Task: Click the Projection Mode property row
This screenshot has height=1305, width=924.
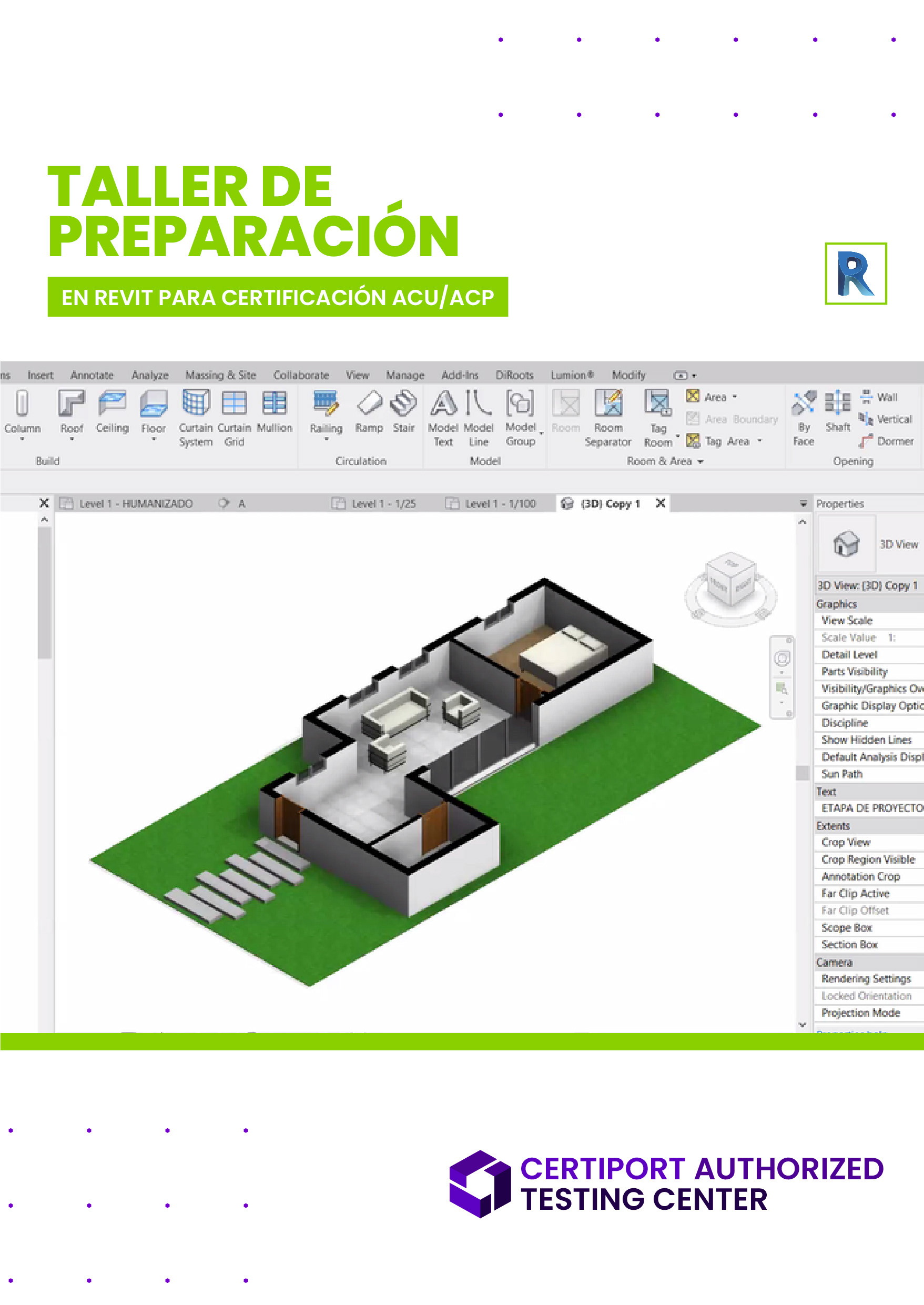Action: 869,1013
